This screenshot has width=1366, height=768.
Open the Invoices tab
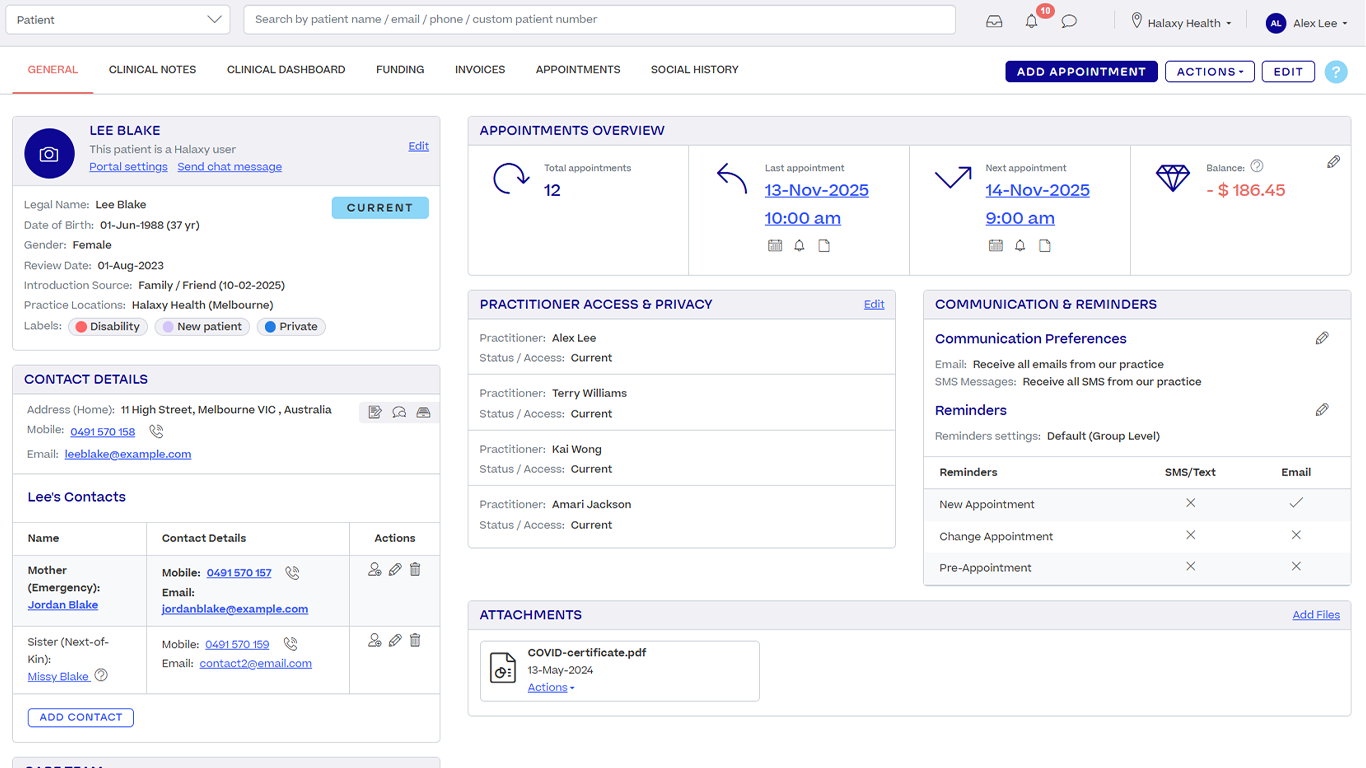(x=480, y=70)
